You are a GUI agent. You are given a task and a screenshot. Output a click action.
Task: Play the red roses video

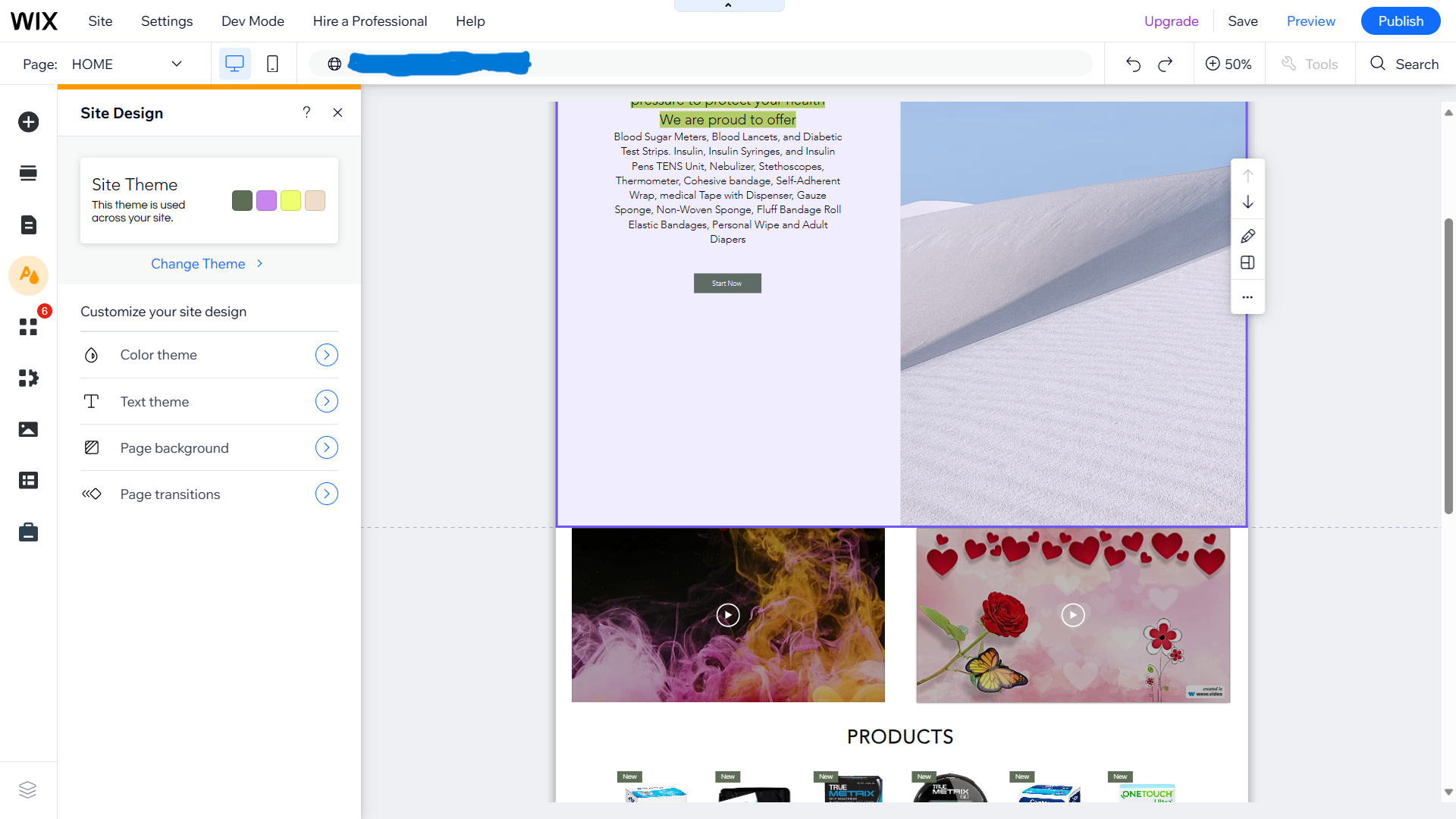(1072, 614)
